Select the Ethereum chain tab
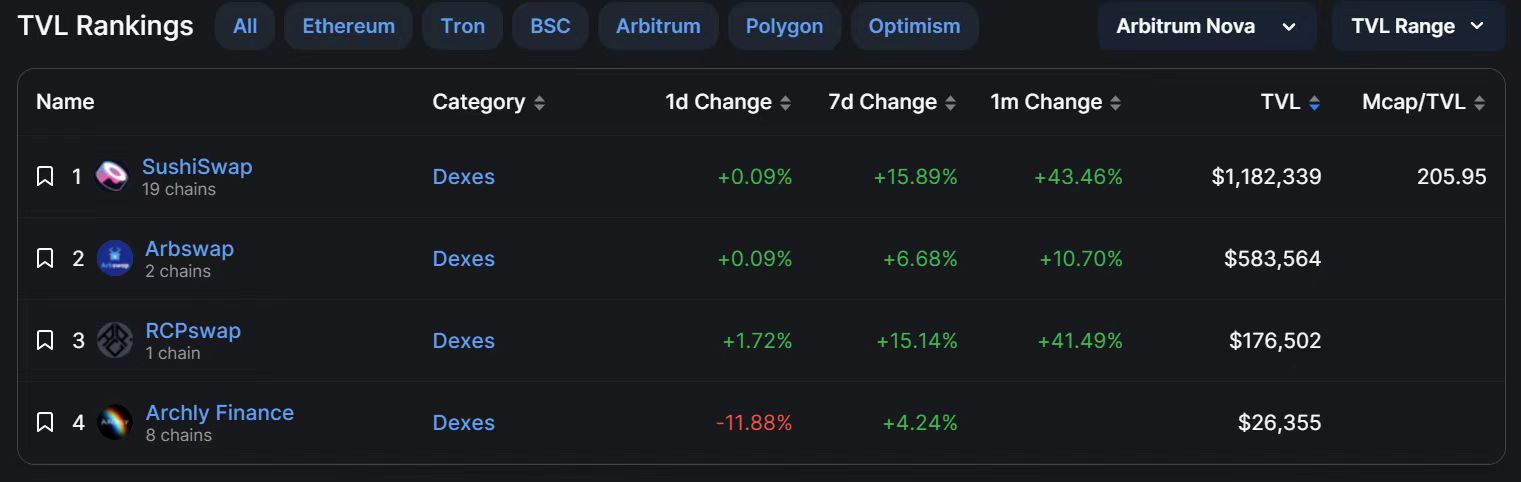The image size is (1521, 482). tap(348, 26)
